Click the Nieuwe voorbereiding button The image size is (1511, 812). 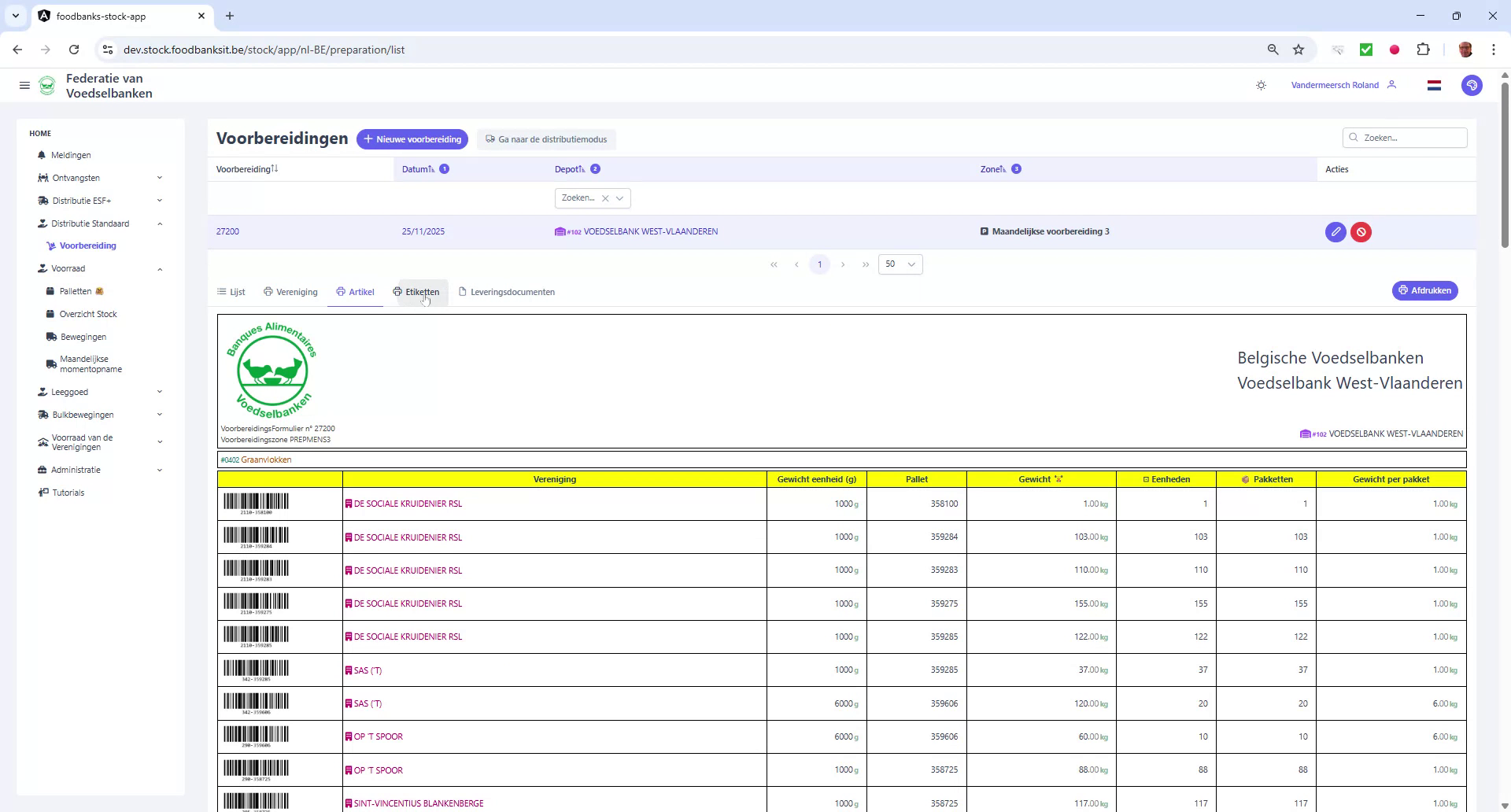click(x=412, y=139)
